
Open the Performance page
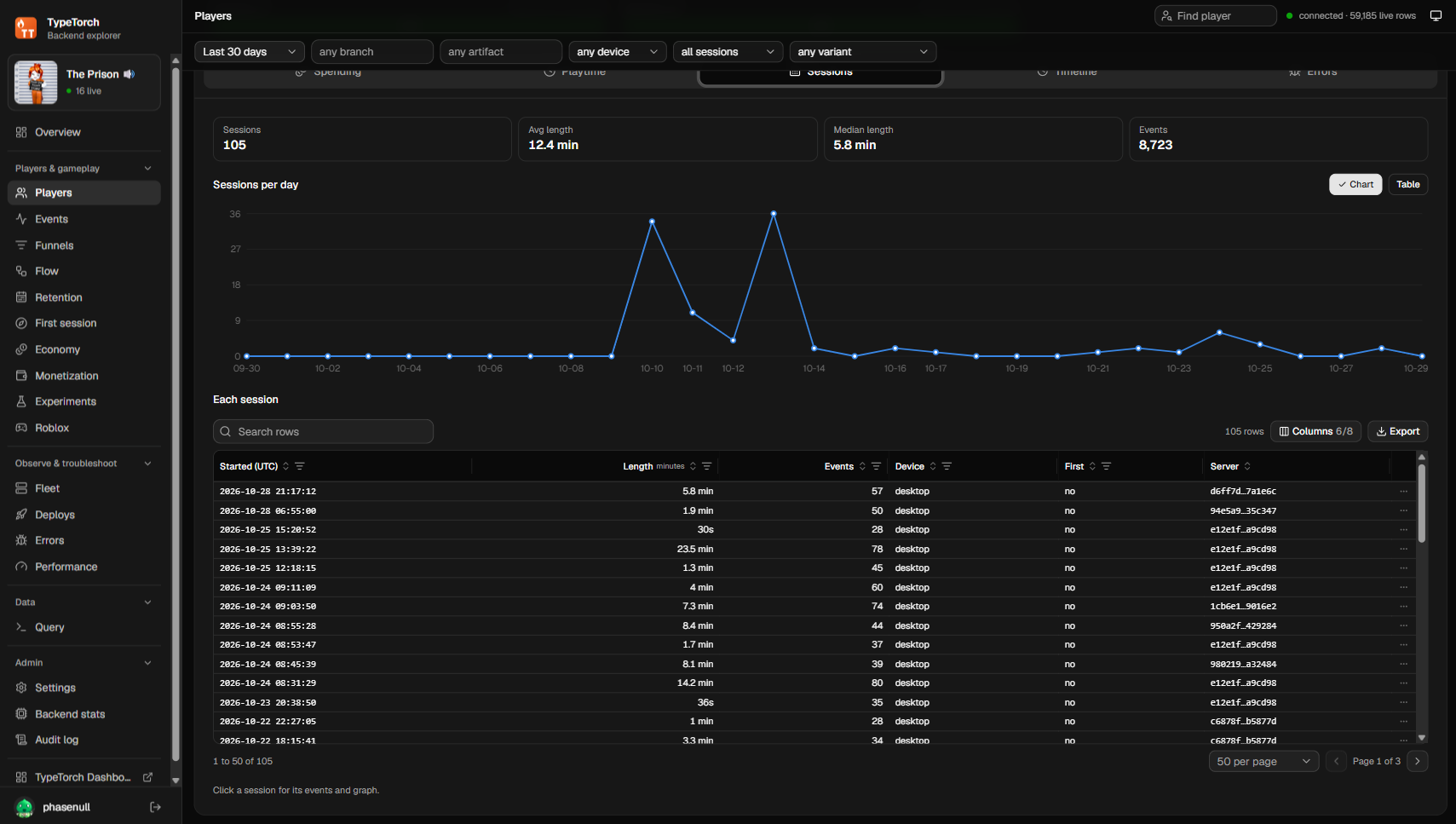[83, 567]
